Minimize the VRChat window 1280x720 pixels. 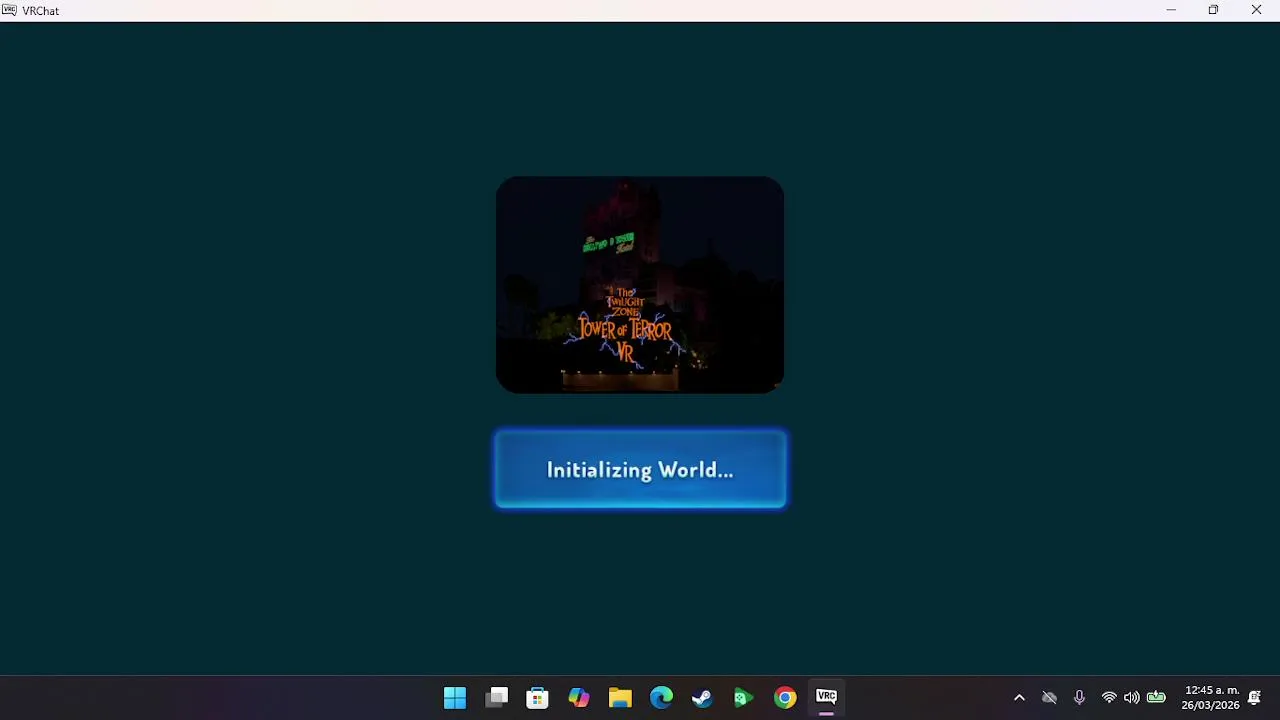pos(1171,10)
